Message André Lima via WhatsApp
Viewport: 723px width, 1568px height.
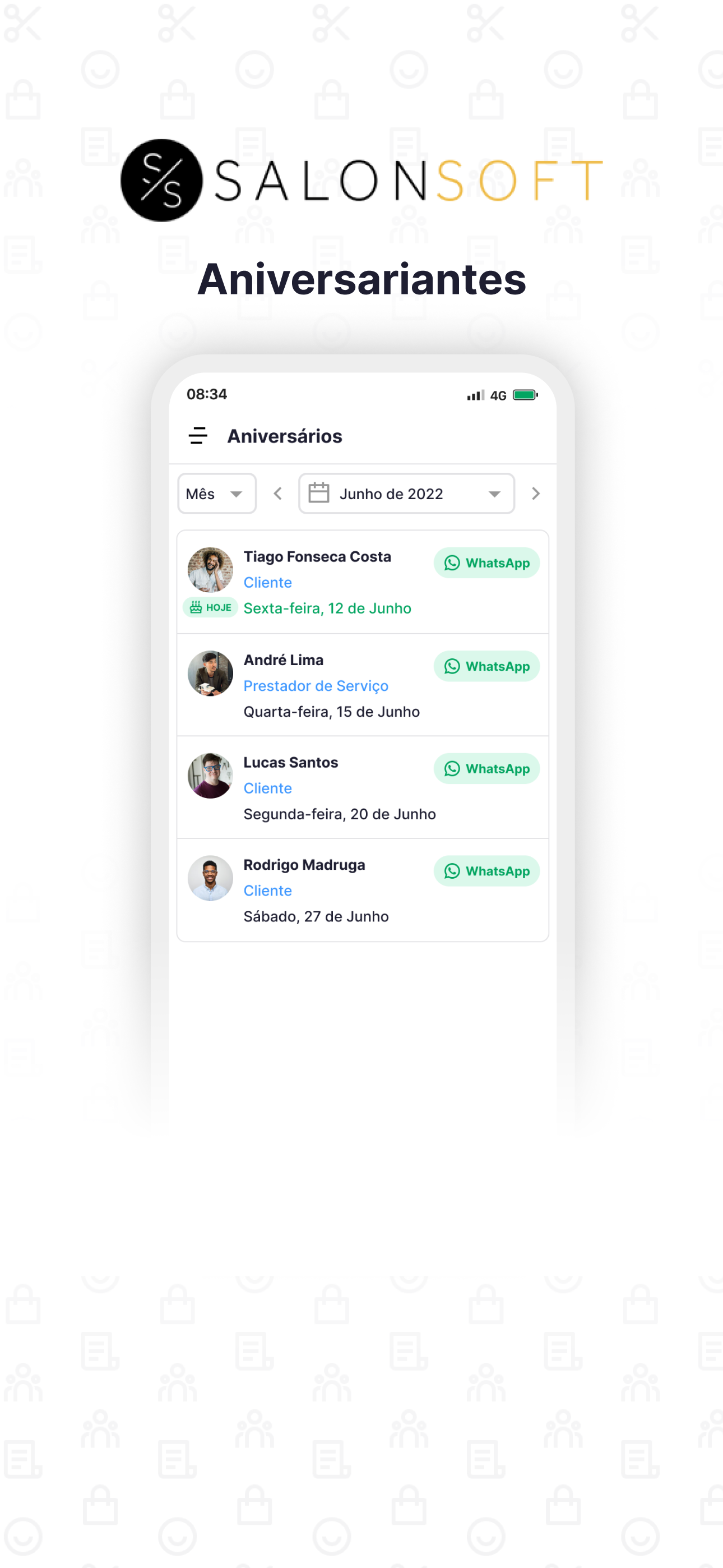click(486, 667)
